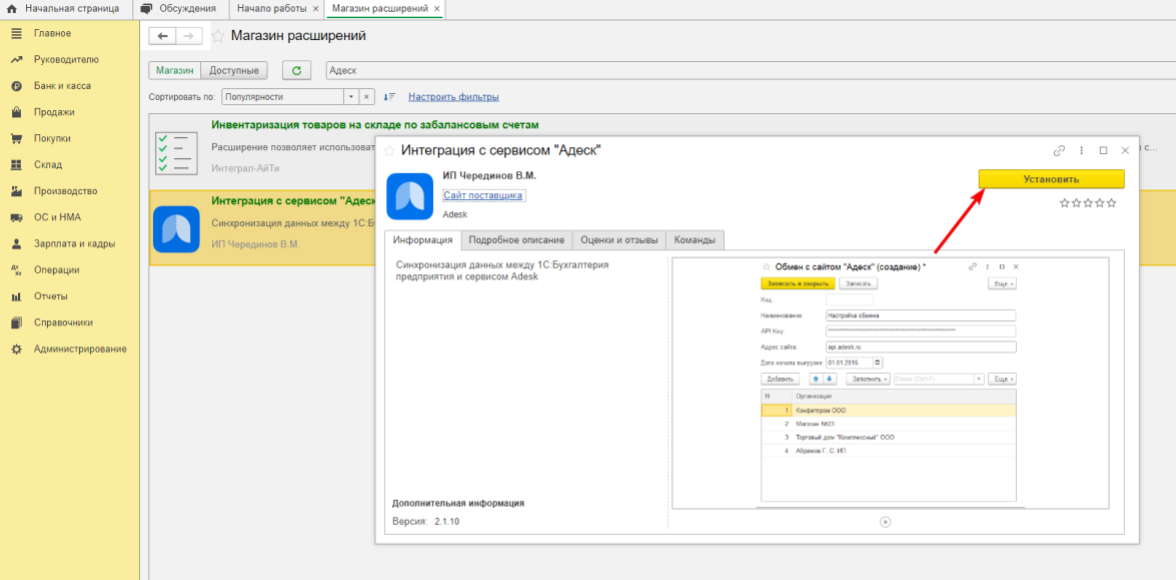Add Магазин расширений page to favorites
This screenshot has height=580, width=1176.
pos(218,36)
